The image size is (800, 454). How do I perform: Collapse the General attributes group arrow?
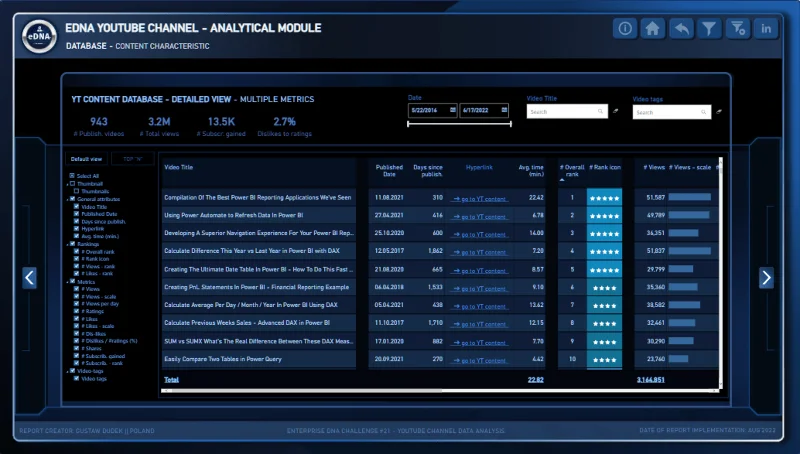tap(67, 199)
